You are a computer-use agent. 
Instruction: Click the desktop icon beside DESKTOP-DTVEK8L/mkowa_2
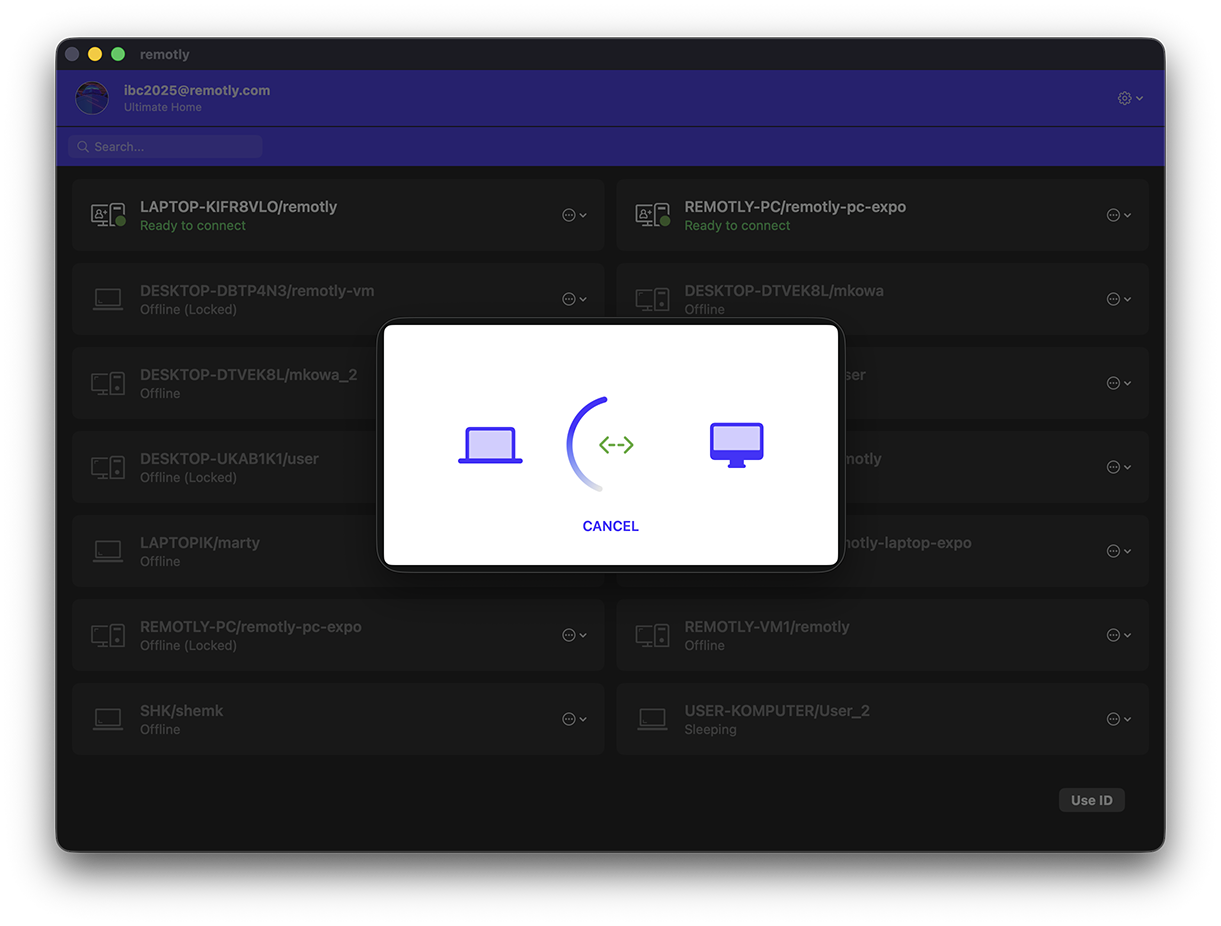[108, 383]
